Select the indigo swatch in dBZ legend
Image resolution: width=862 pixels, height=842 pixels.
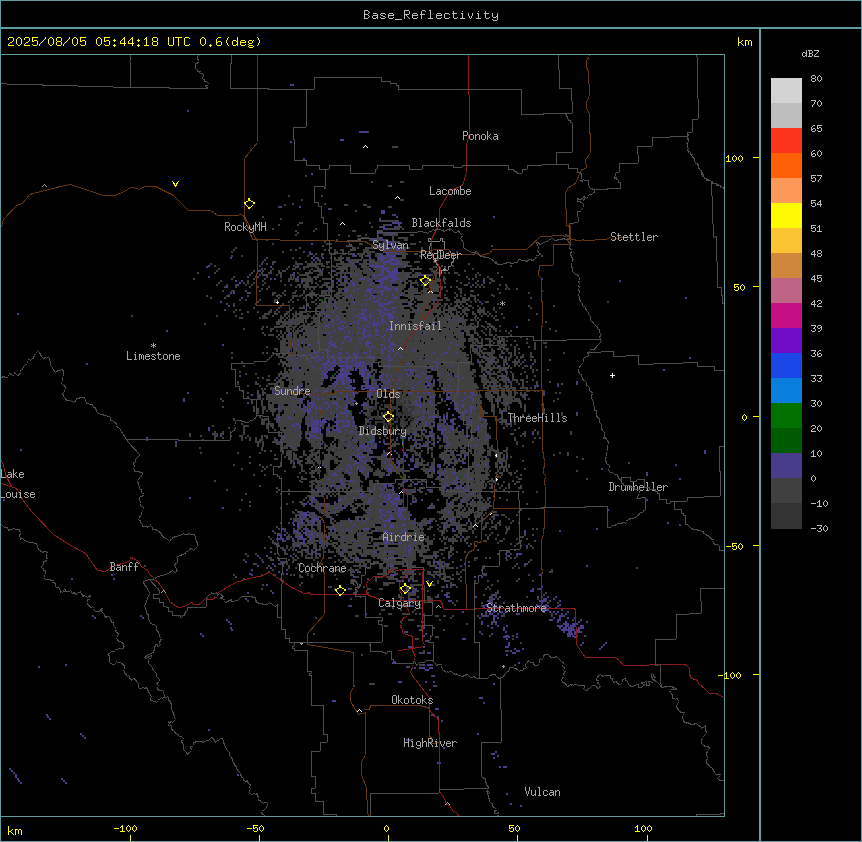pyautogui.click(x=786, y=466)
